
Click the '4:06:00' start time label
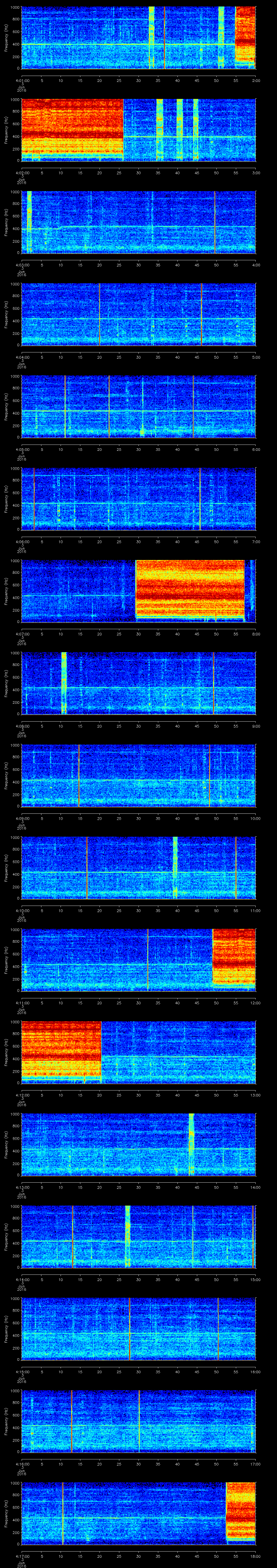coord(22,542)
